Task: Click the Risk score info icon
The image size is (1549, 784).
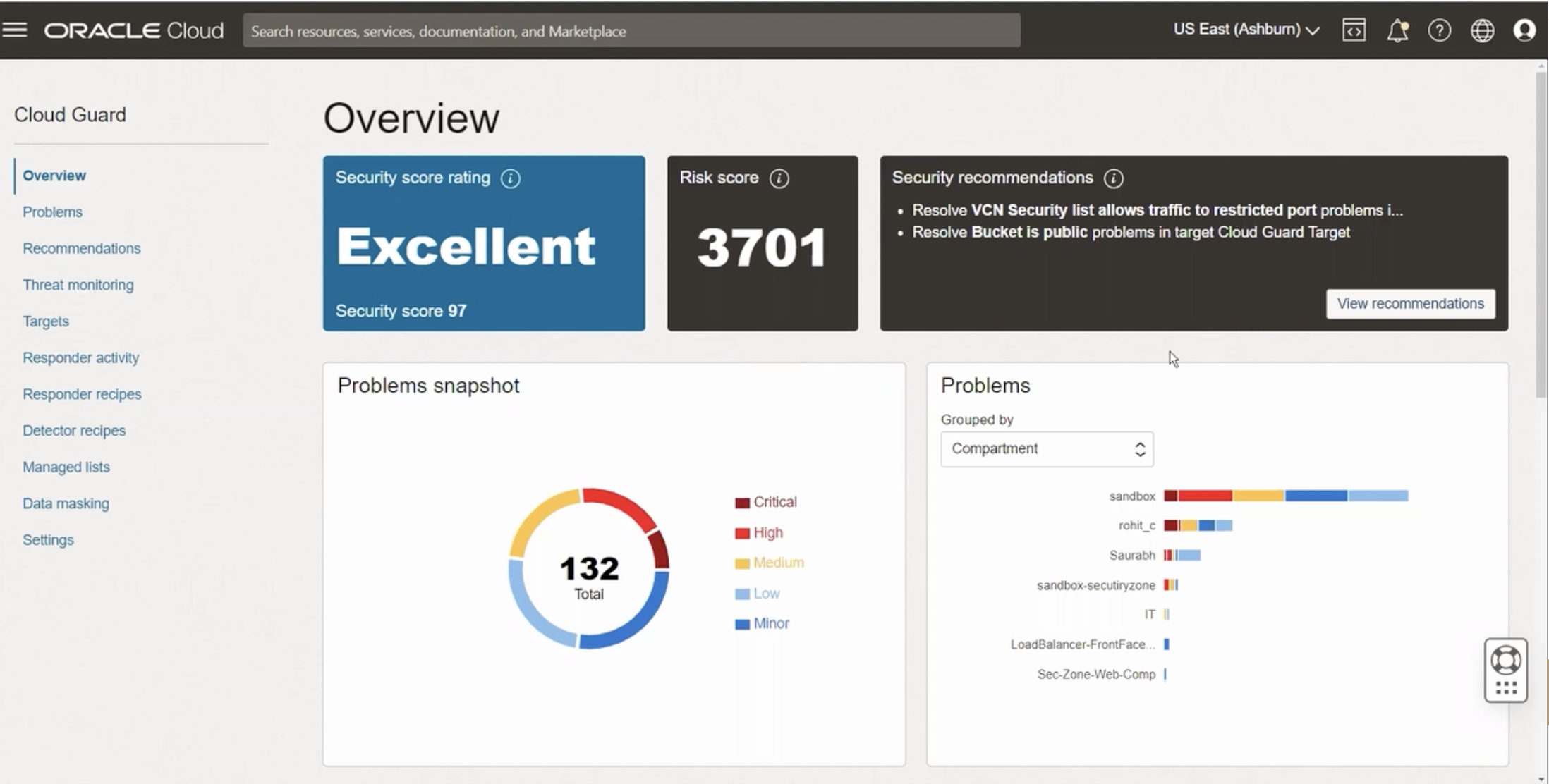Action: coord(779,178)
